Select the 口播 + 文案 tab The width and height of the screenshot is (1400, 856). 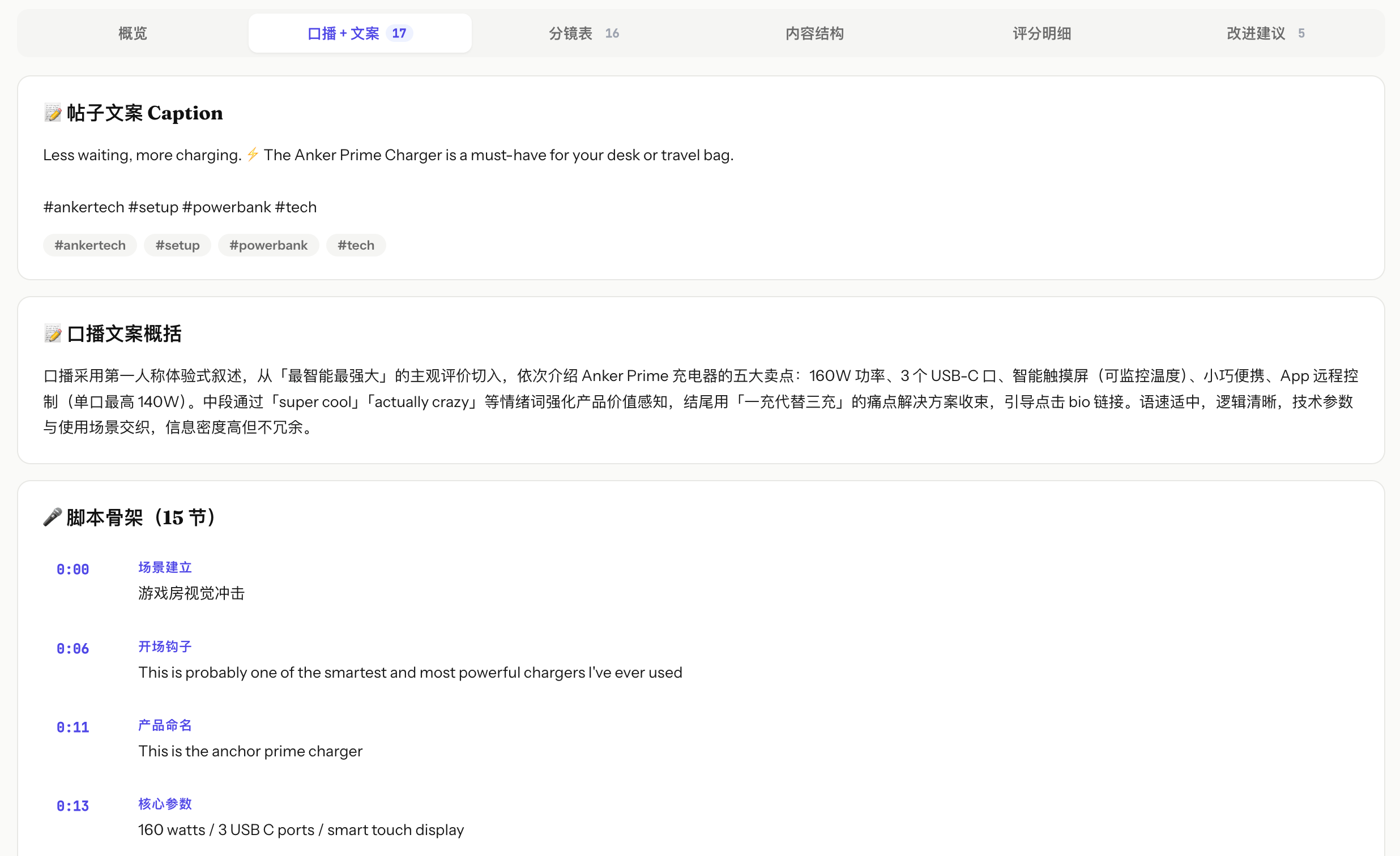360,33
